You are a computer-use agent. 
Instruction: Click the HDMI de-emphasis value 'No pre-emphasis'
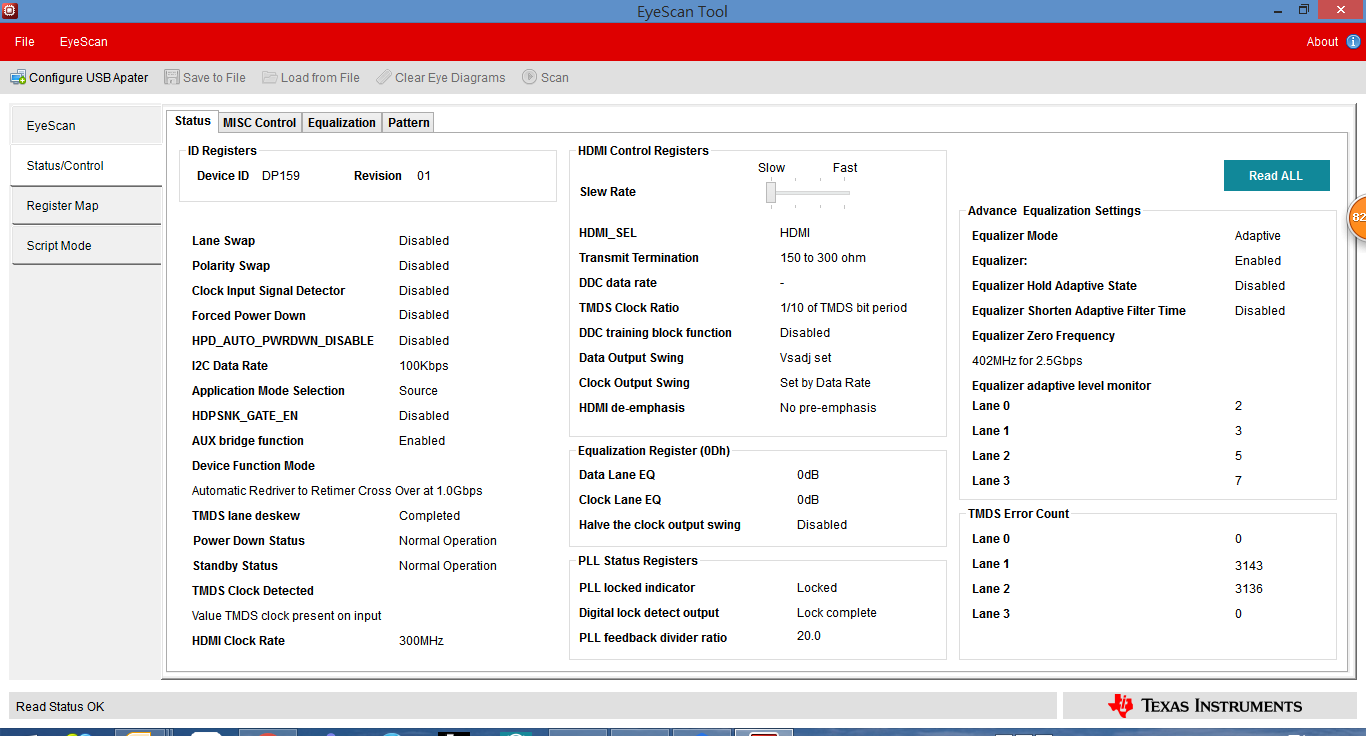click(x=828, y=408)
